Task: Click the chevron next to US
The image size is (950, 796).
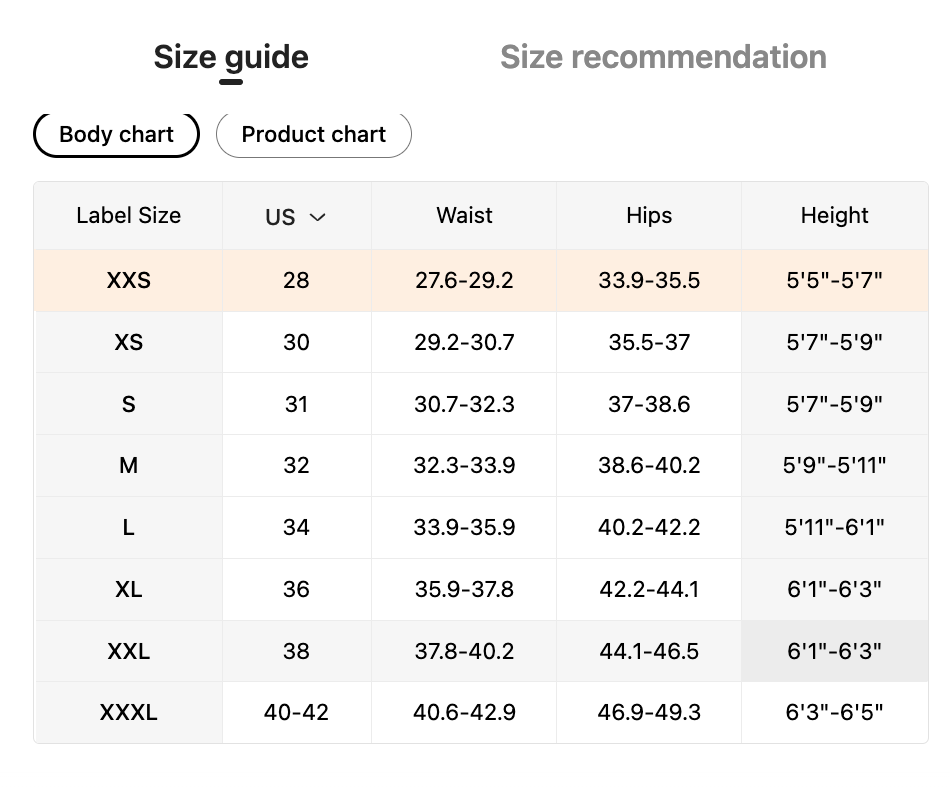Action: point(318,217)
